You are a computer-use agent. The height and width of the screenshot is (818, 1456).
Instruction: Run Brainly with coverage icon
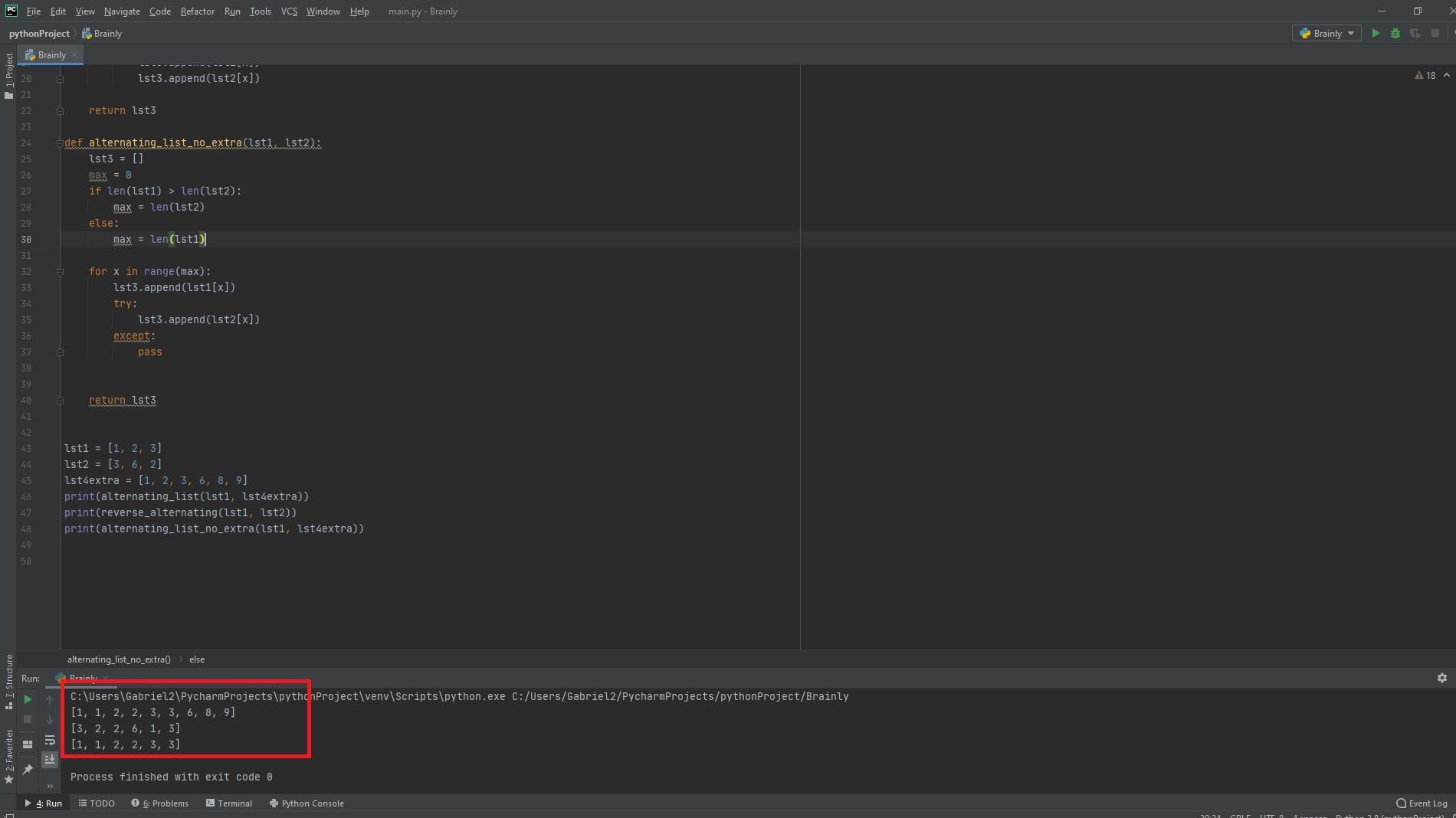(x=1415, y=34)
